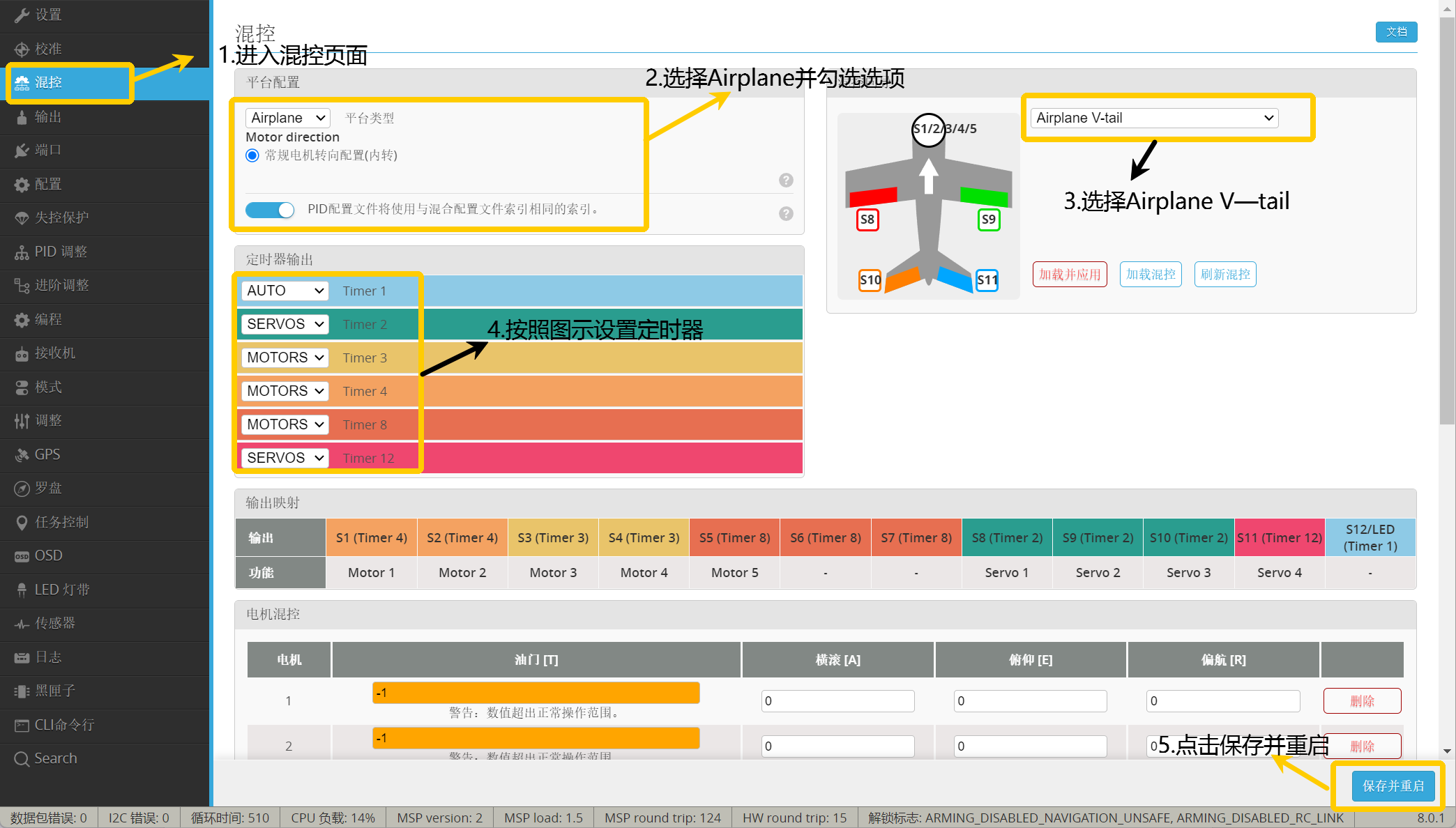Click motor 1 横滚 roll input field
This screenshot has width=1456, height=828.
tap(837, 701)
